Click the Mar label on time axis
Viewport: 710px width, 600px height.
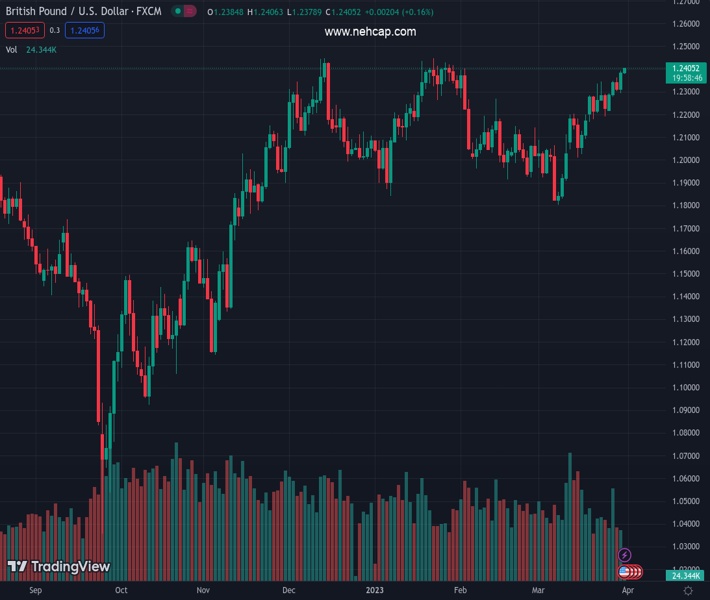[539, 591]
